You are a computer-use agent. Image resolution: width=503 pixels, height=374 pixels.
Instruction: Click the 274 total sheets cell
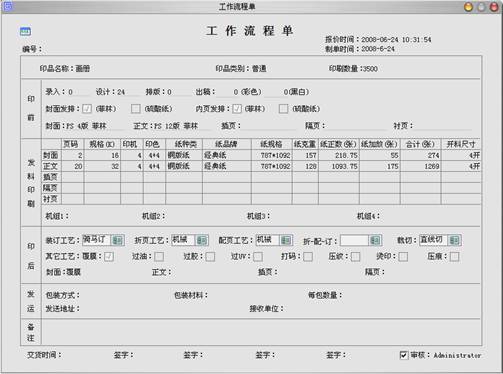(x=420, y=155)
